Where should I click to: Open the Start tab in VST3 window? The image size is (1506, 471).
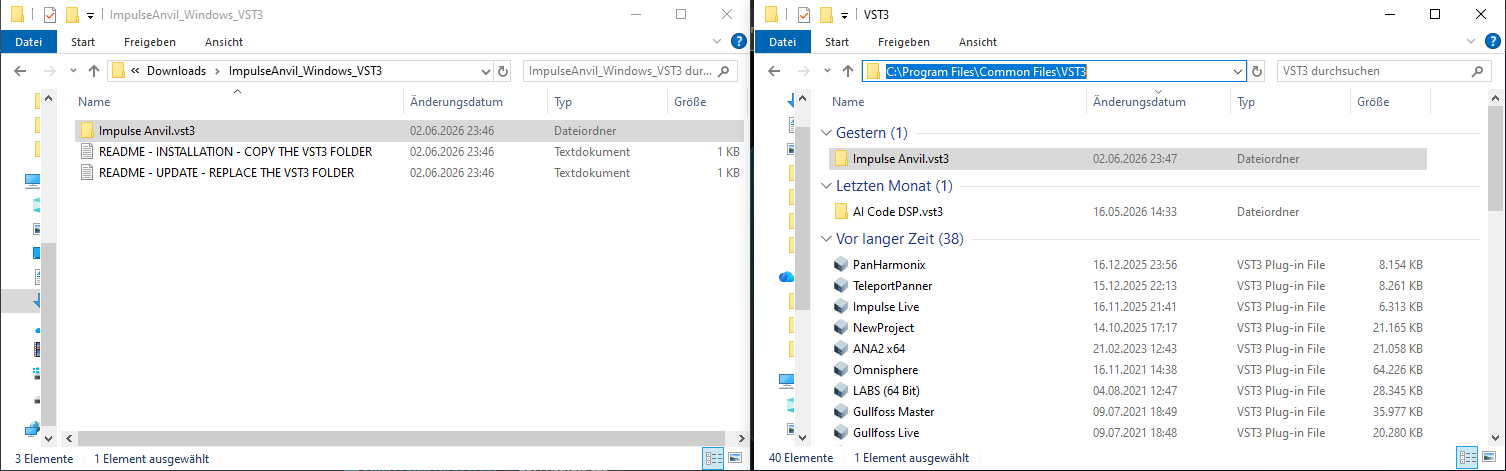[837, 42]
